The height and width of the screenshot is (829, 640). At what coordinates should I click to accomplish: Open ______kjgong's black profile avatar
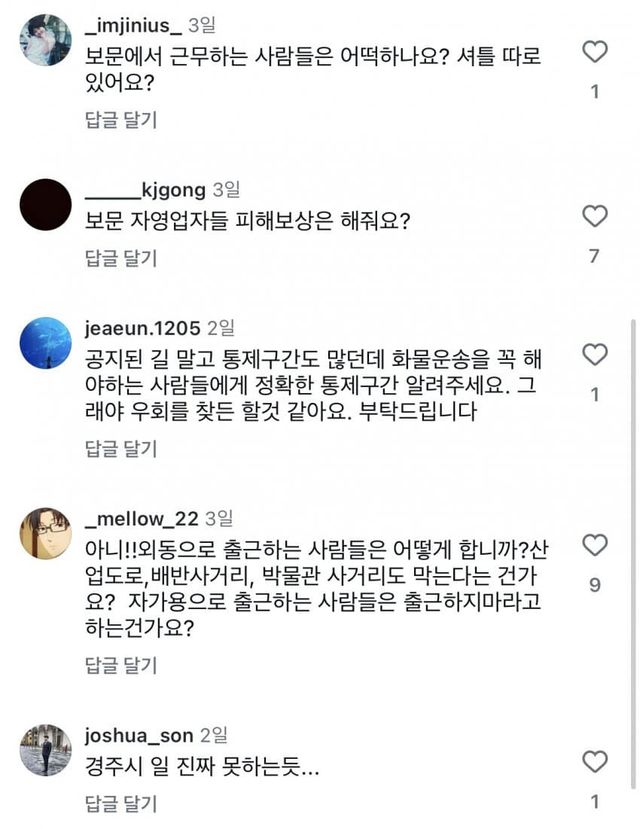[46, 204]
